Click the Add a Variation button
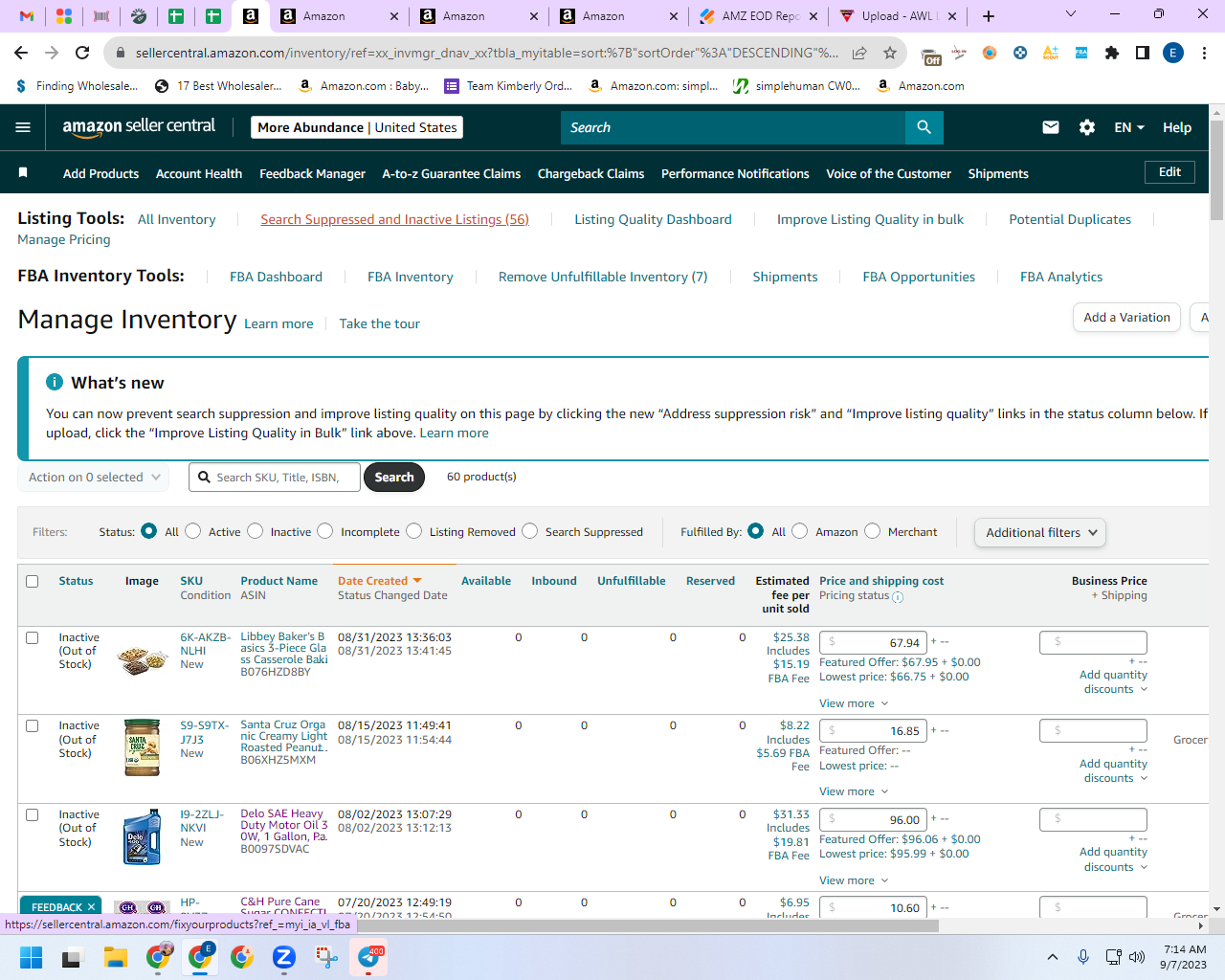The height and width of the screenshot is (980, 1225). pos(1126,317)
